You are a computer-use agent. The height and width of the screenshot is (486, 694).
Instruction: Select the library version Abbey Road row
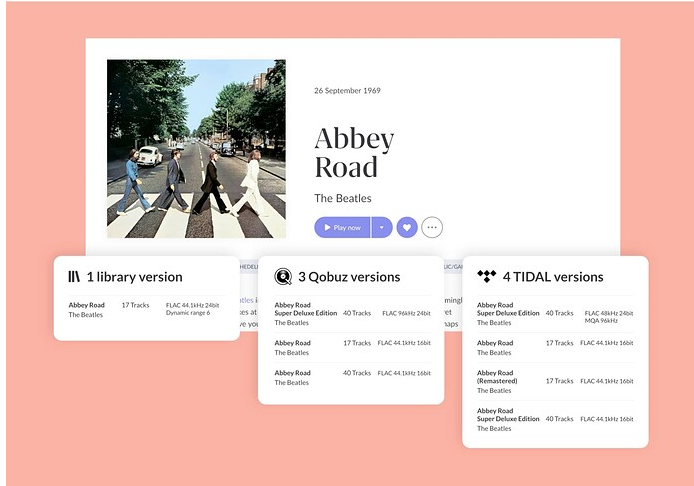(x=147, y=309)
